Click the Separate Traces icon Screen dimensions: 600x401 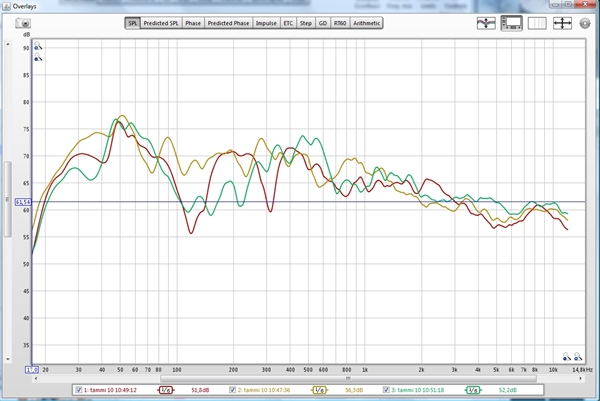coord(486,23)
